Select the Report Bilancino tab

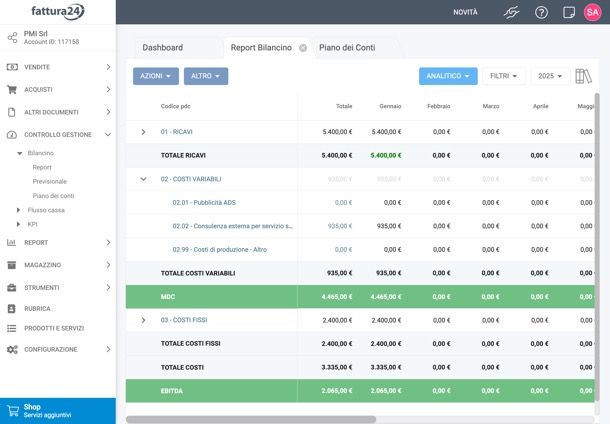[x=261, y=48]
